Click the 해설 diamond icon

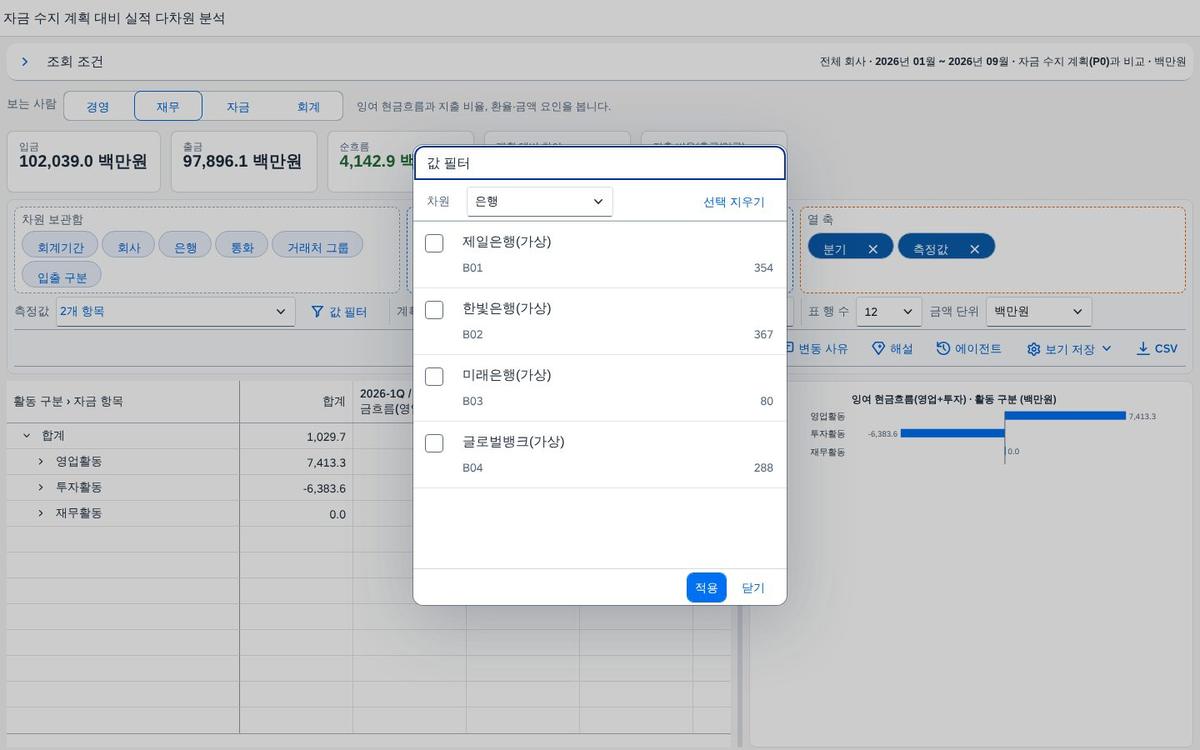click(x=878, y=348)
